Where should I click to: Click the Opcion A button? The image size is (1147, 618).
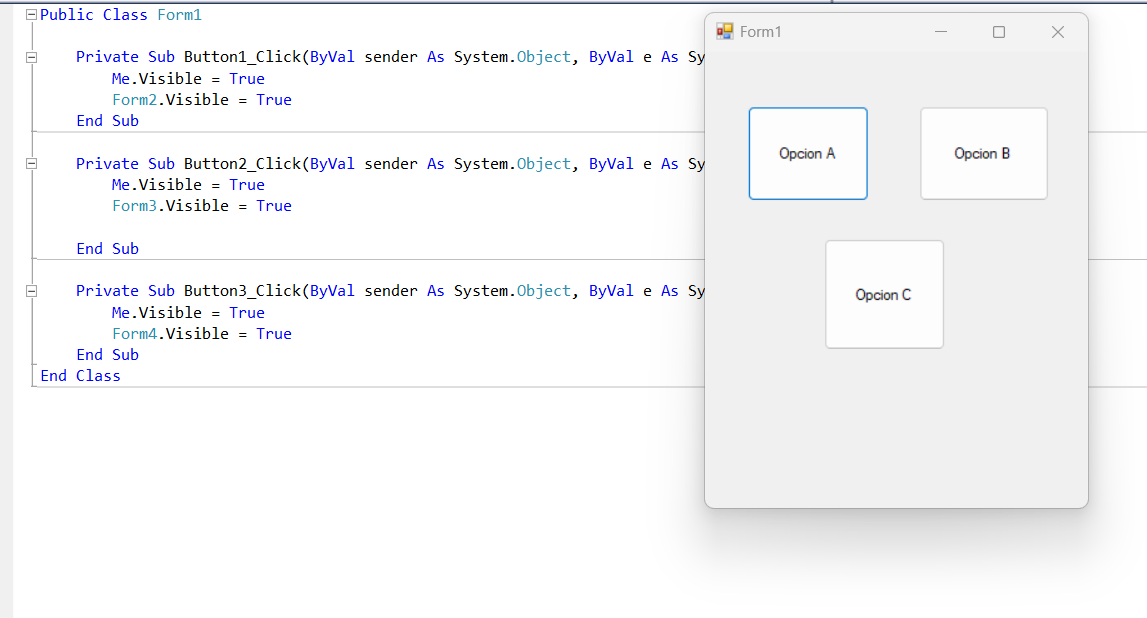click(x=808, y=154)
